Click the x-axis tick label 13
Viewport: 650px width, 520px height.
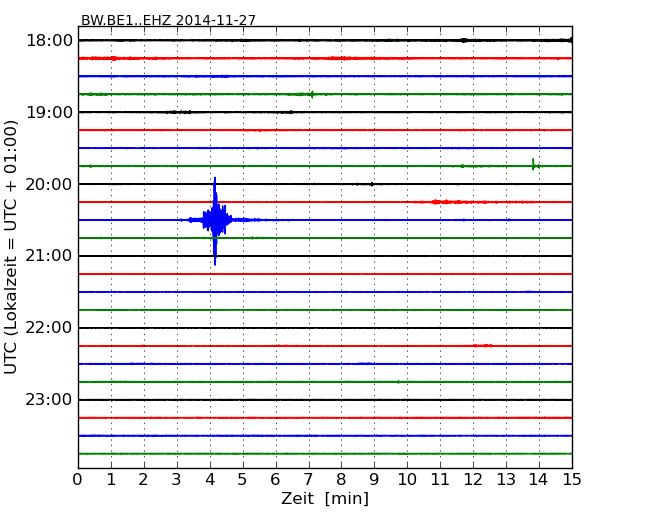[506, 480]
